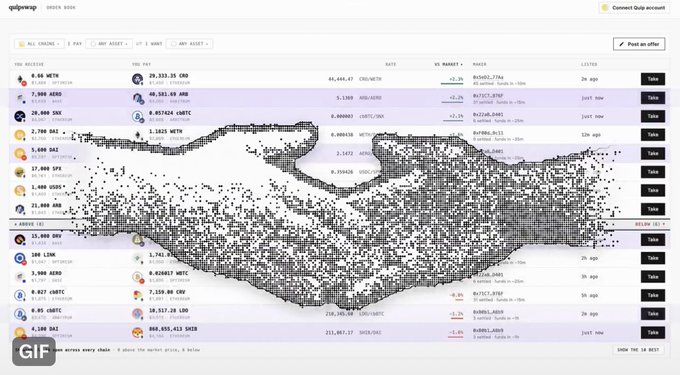Click the Post an offer button

click(x=639, y=44)
